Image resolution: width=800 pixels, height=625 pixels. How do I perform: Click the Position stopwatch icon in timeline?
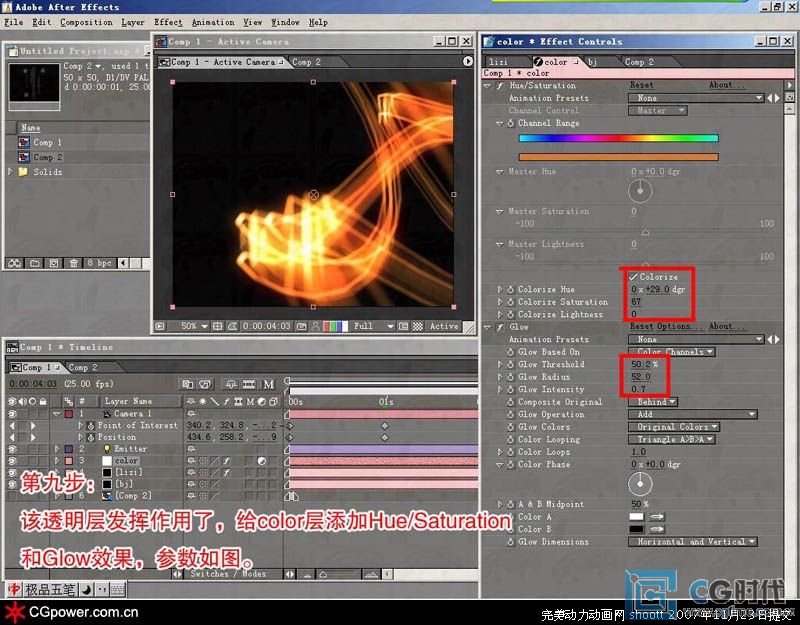(91, 438)
